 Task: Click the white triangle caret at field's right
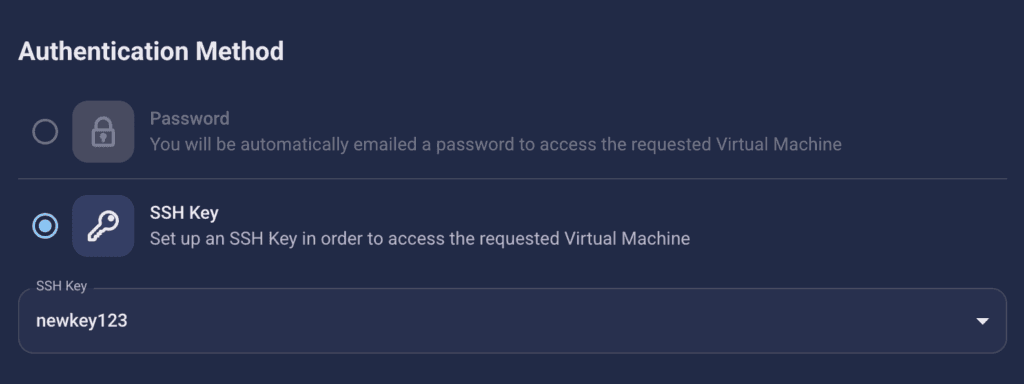pyautogui.click(x=982, y=321)
